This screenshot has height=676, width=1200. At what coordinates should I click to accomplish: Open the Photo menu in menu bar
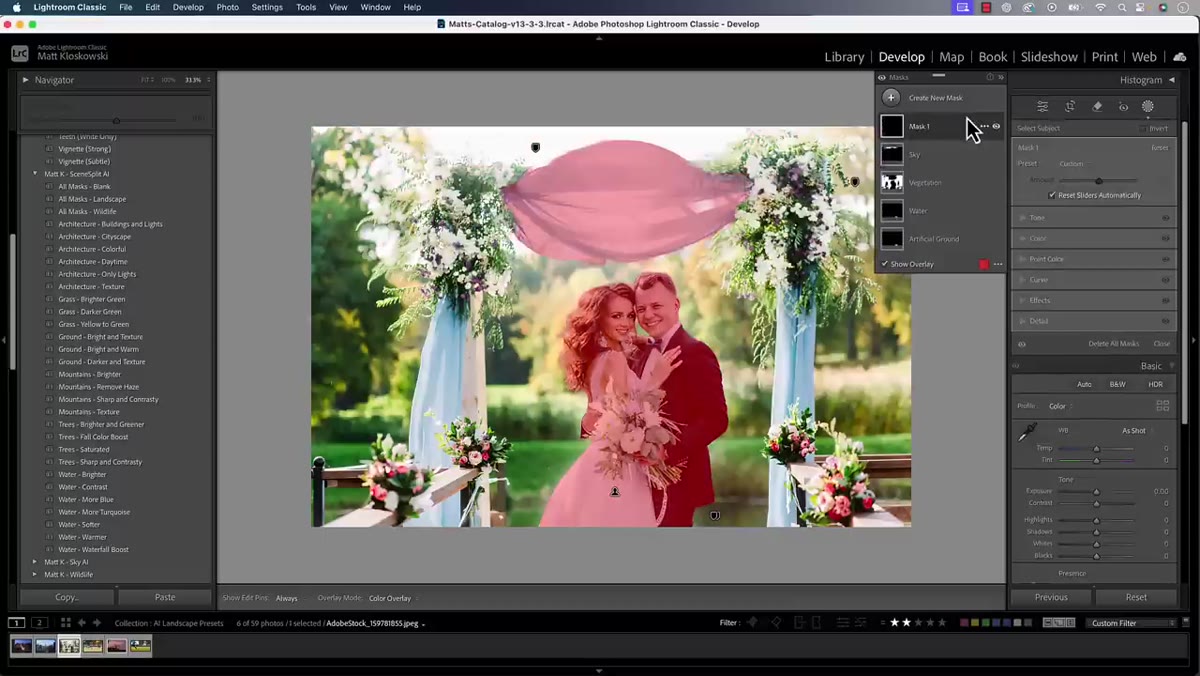click(x=228, y=7)
